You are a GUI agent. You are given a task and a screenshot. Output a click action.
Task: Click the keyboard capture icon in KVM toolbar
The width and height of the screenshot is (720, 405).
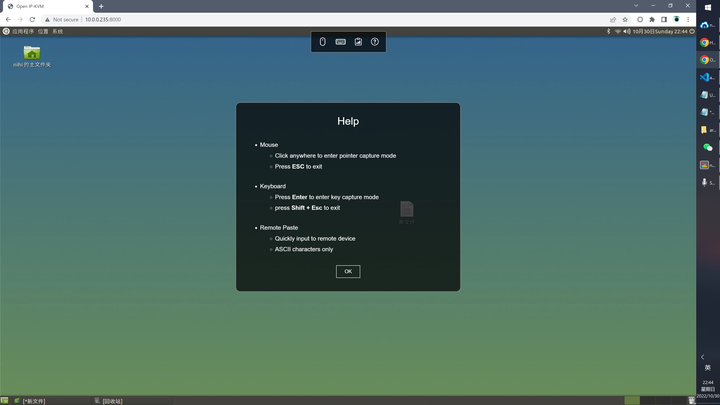[x=340, y=42]
